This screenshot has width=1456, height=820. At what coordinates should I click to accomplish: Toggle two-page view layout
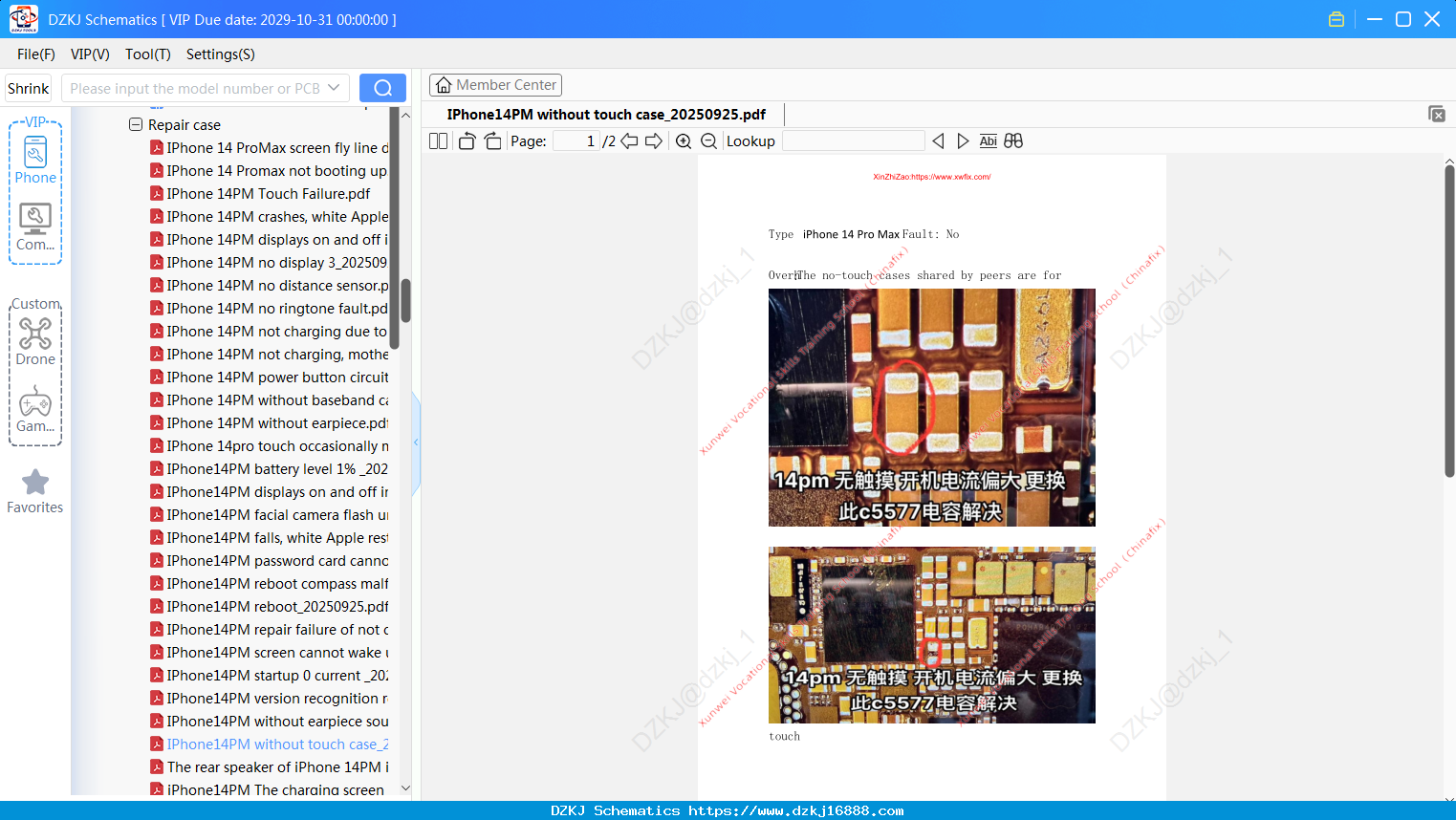[438, 141]
